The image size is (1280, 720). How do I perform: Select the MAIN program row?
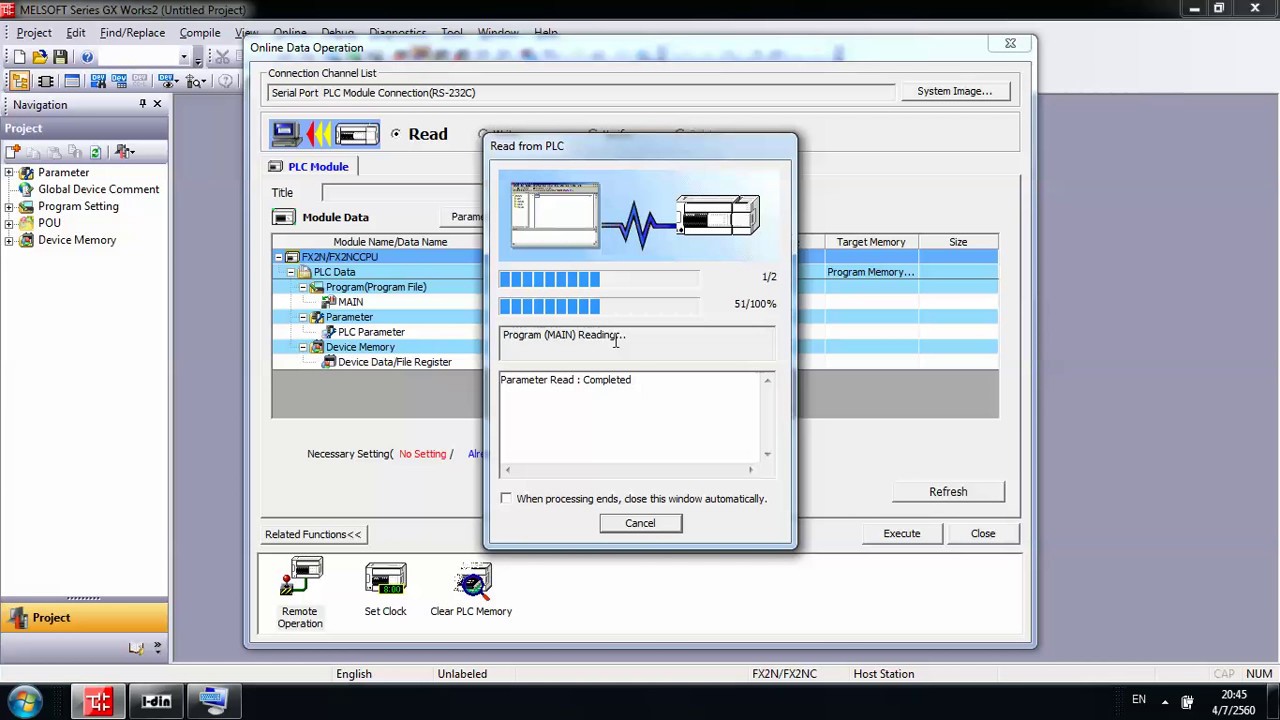[x=377, y=302]
